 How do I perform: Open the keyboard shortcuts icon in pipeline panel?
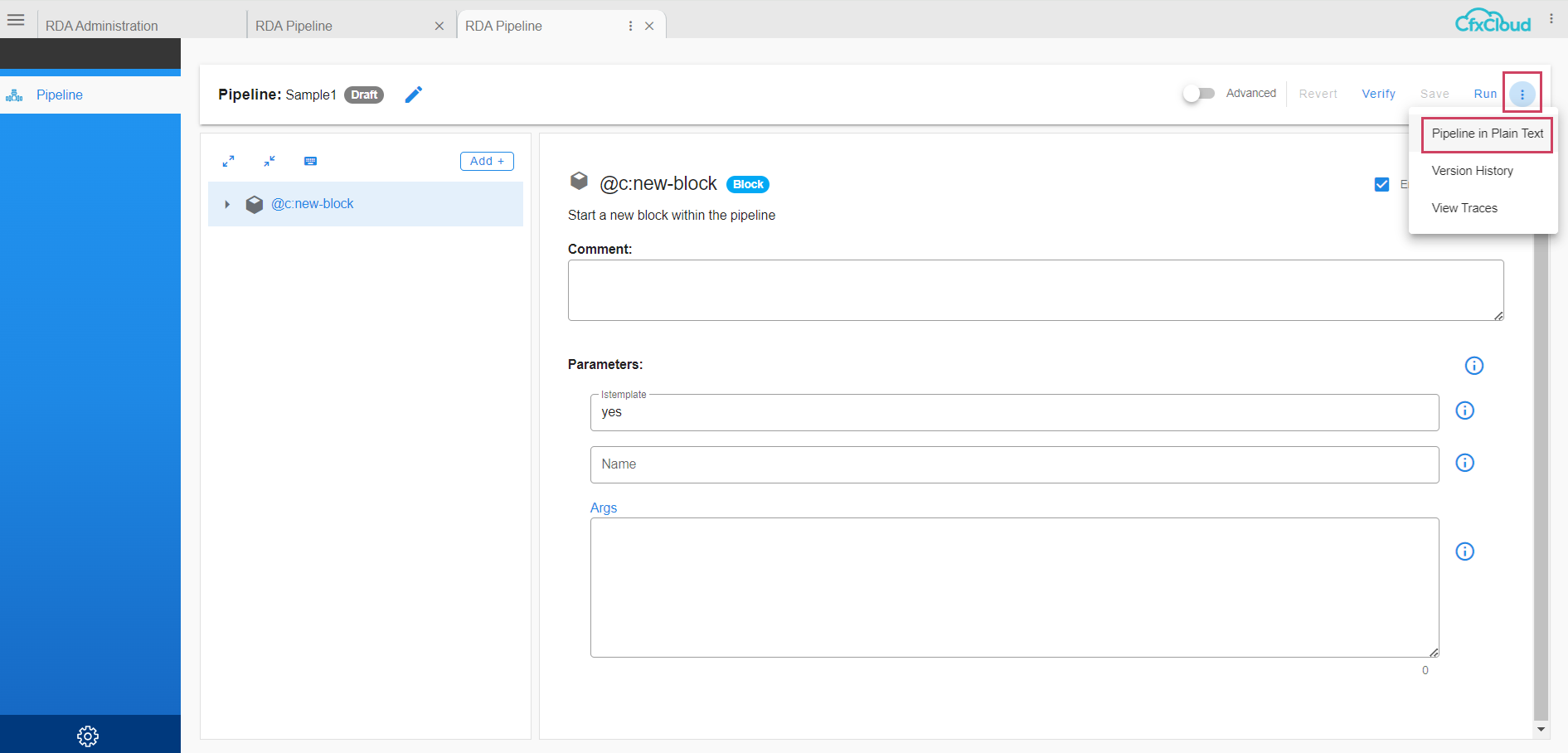coord(311,160)
